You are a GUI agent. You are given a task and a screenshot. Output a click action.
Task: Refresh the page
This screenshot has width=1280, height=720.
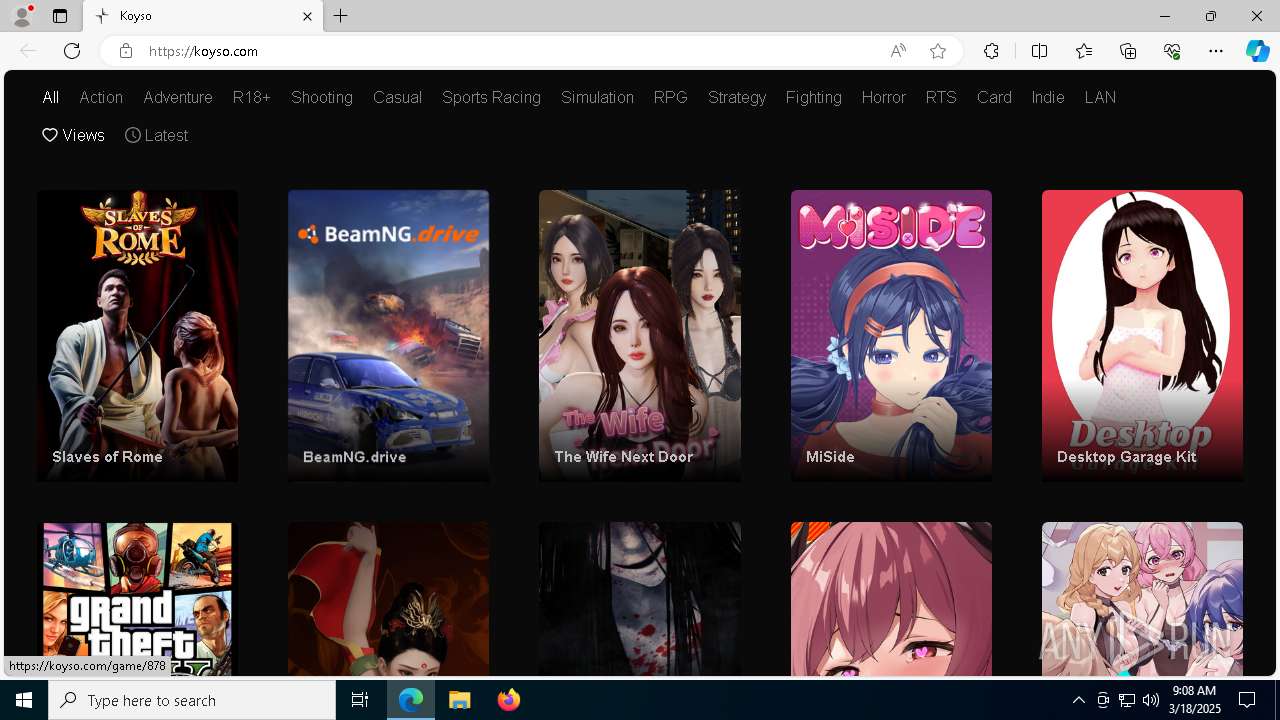[72, 51]
